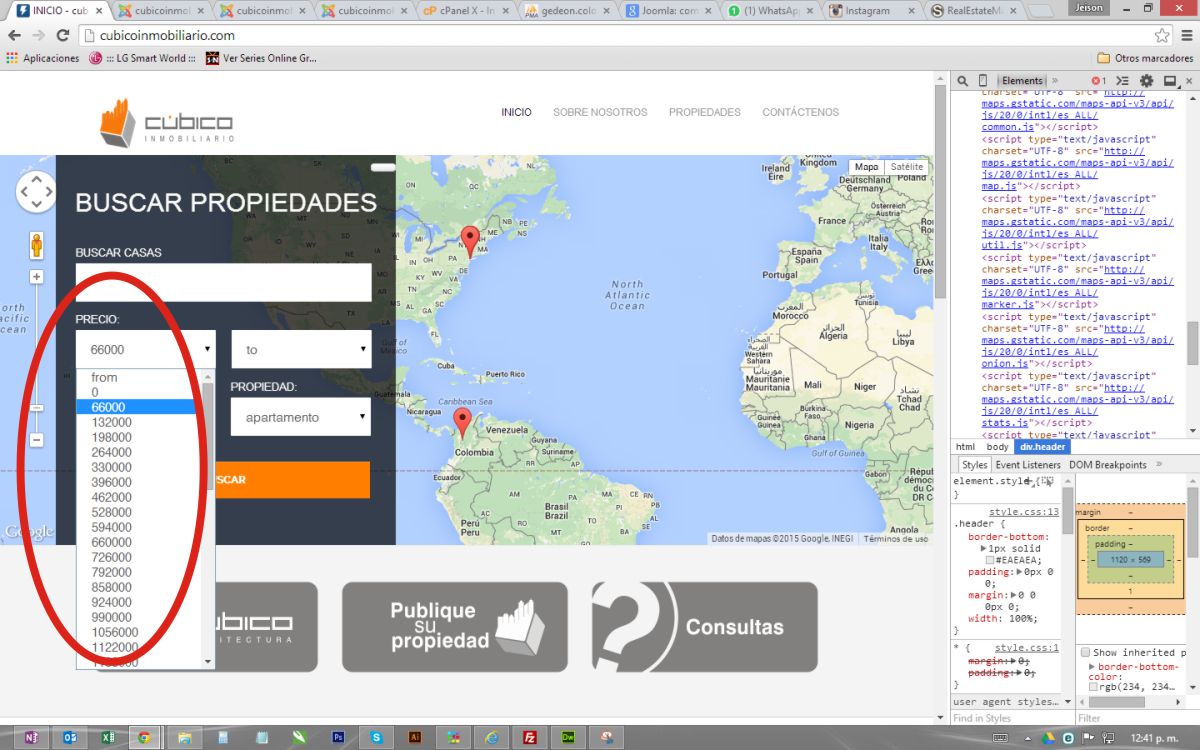Show the DevTools console drawer icon
The image size is (1200, 750).
point(1123,81)
